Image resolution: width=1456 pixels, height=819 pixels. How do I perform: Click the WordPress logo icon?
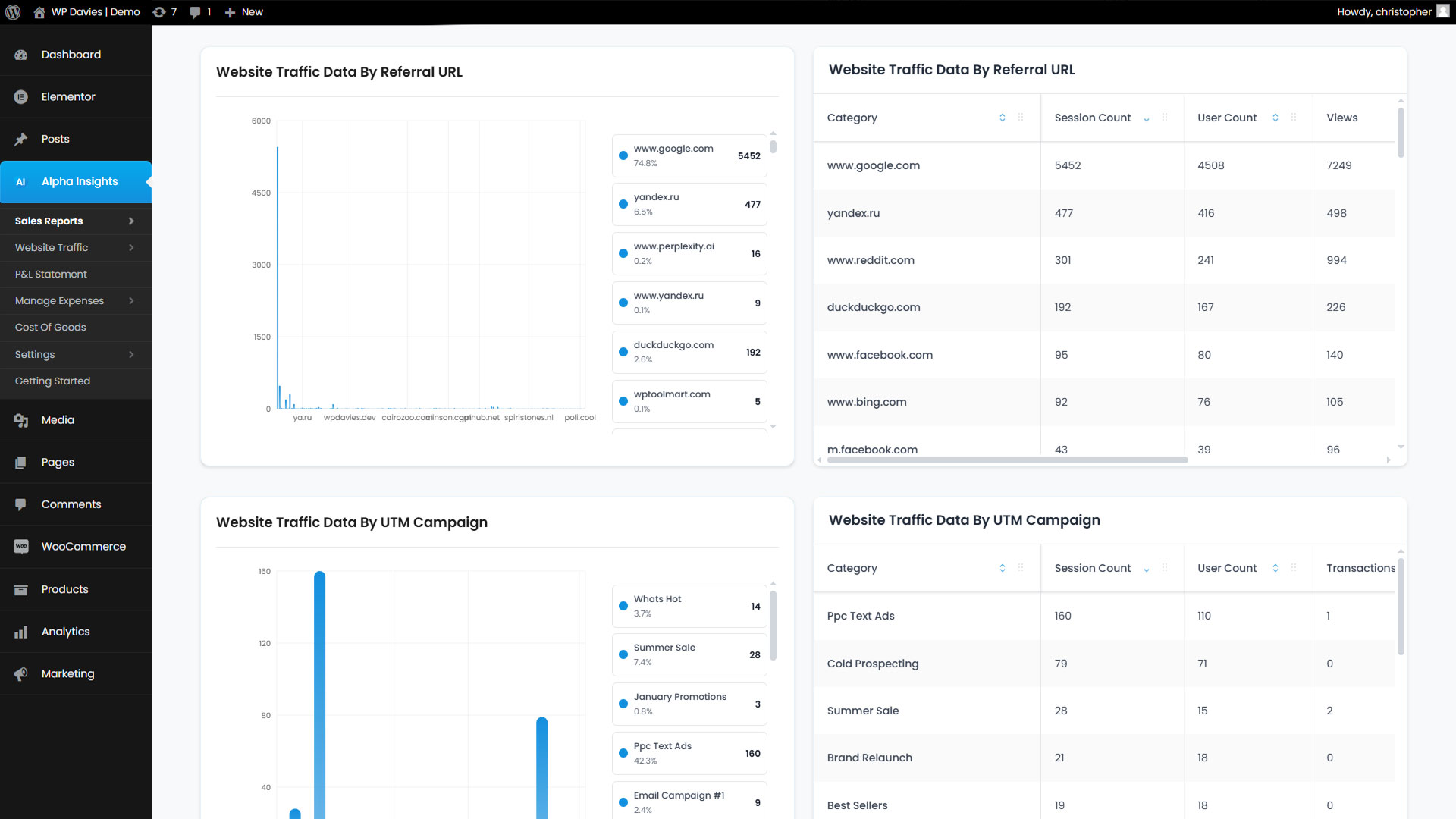pos(13,12)
